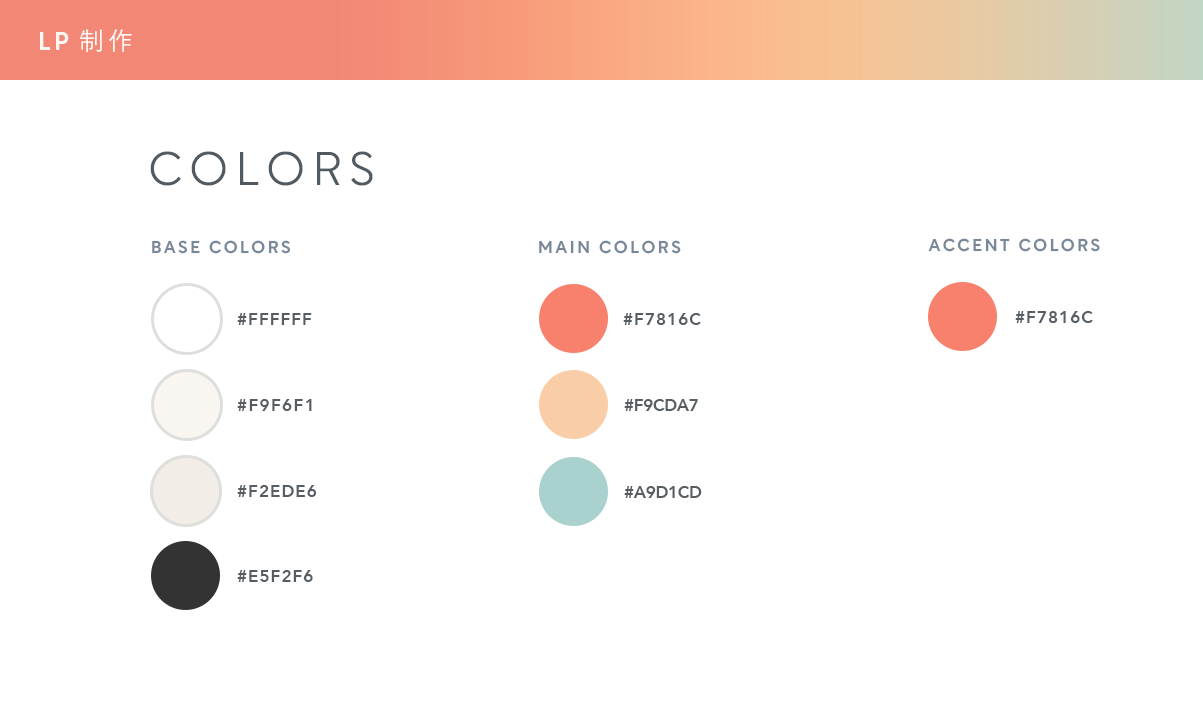Click the #F7816C hex code under Accent Colors

[x=1054, y=318]
